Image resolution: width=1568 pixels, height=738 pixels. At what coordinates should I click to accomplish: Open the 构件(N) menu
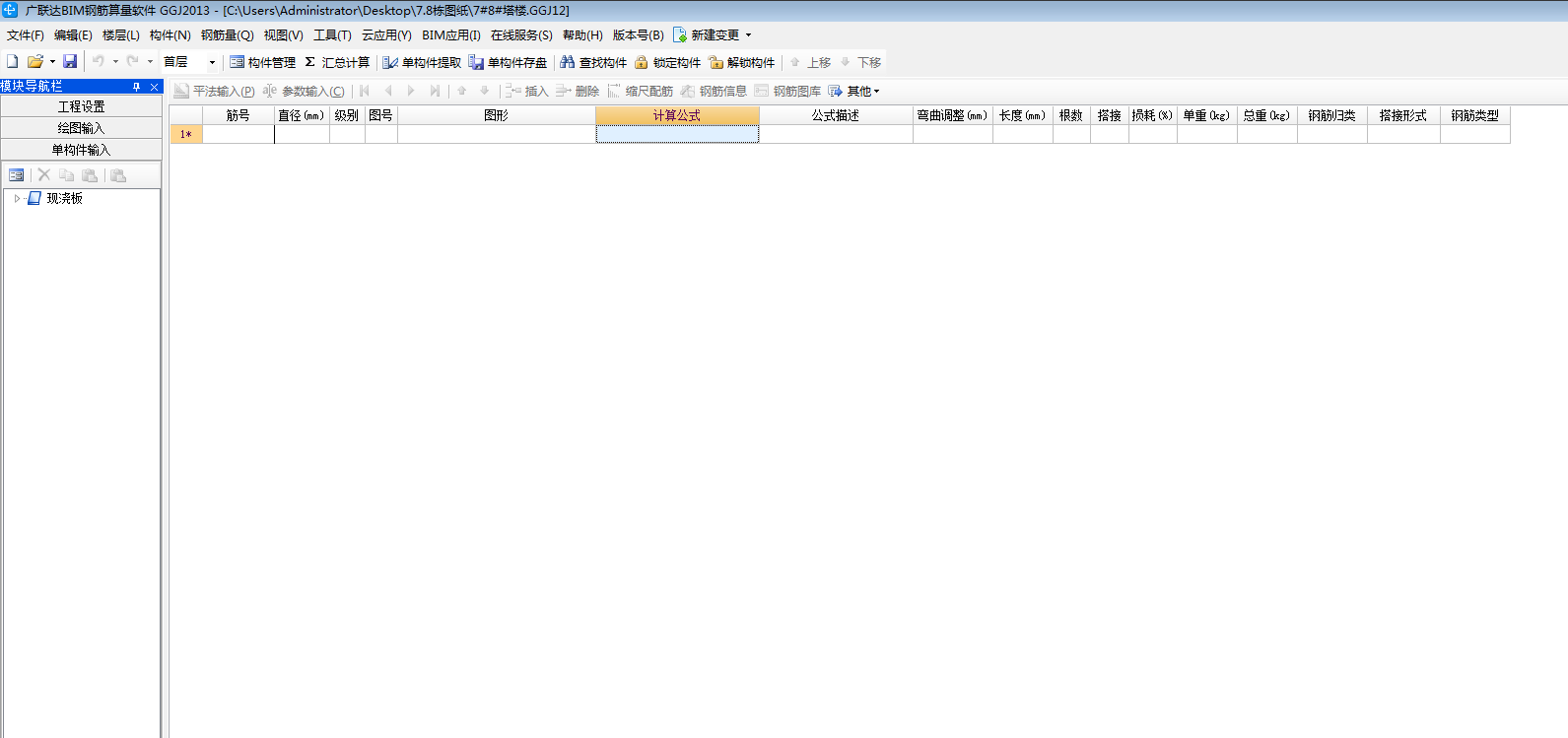[170, 34]
